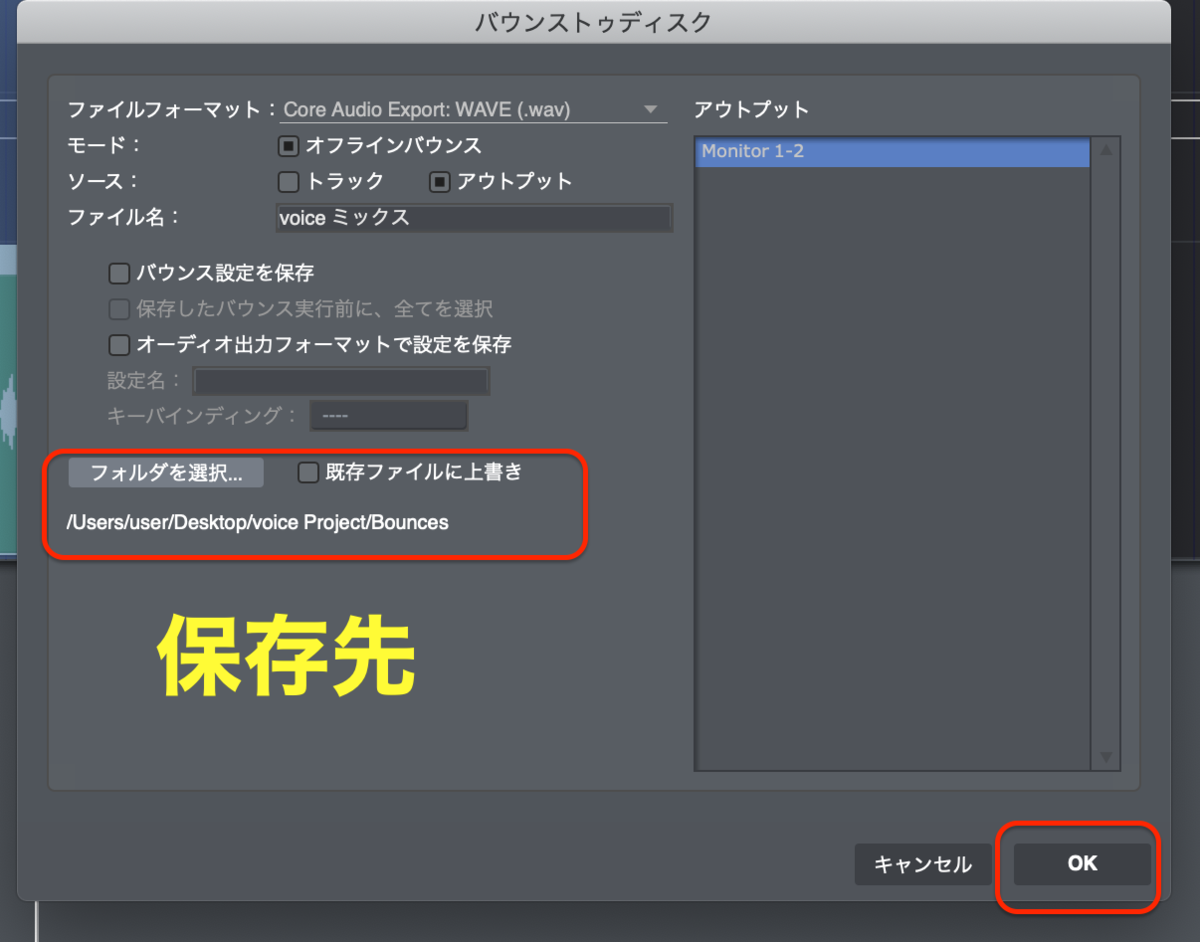This screenshot has width=1200, height=942.
Task: Click the フォルダを選択 button
Action: (x=164, y=472)
